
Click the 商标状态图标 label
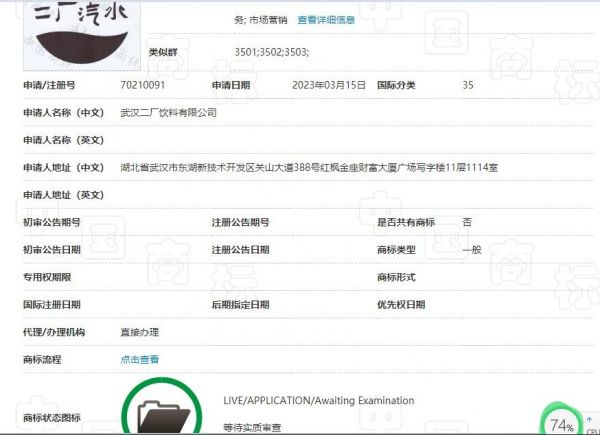coord(52,418)
